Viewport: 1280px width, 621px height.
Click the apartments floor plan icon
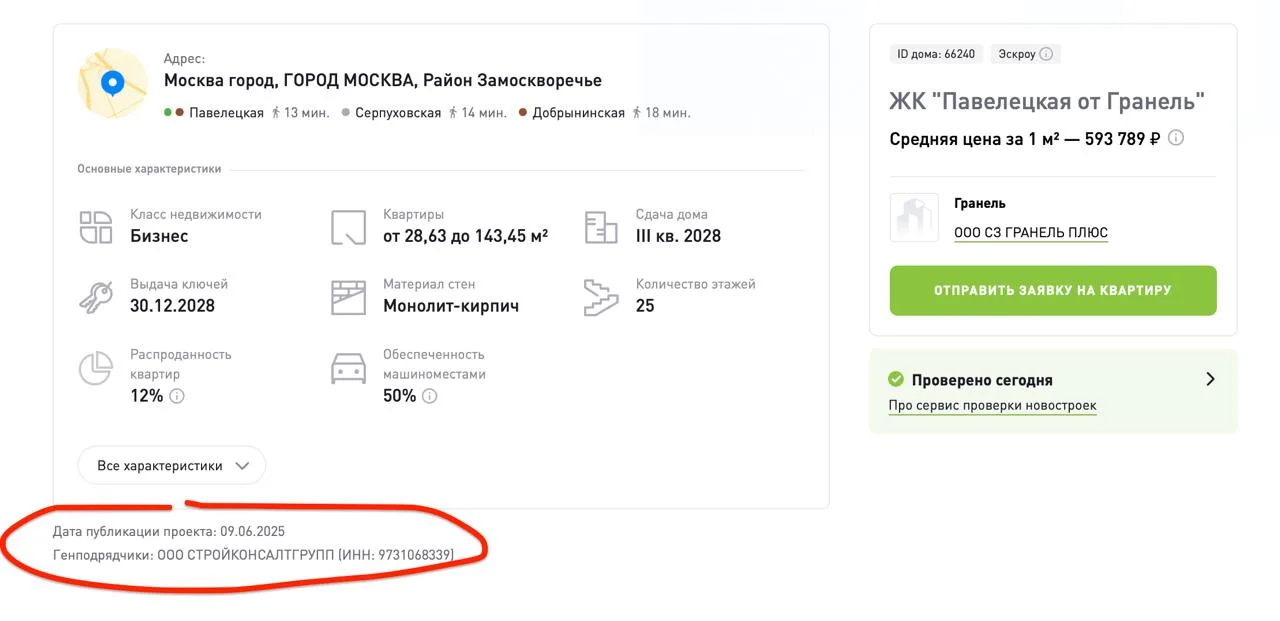pyautogui.click(x=349, y=227)
